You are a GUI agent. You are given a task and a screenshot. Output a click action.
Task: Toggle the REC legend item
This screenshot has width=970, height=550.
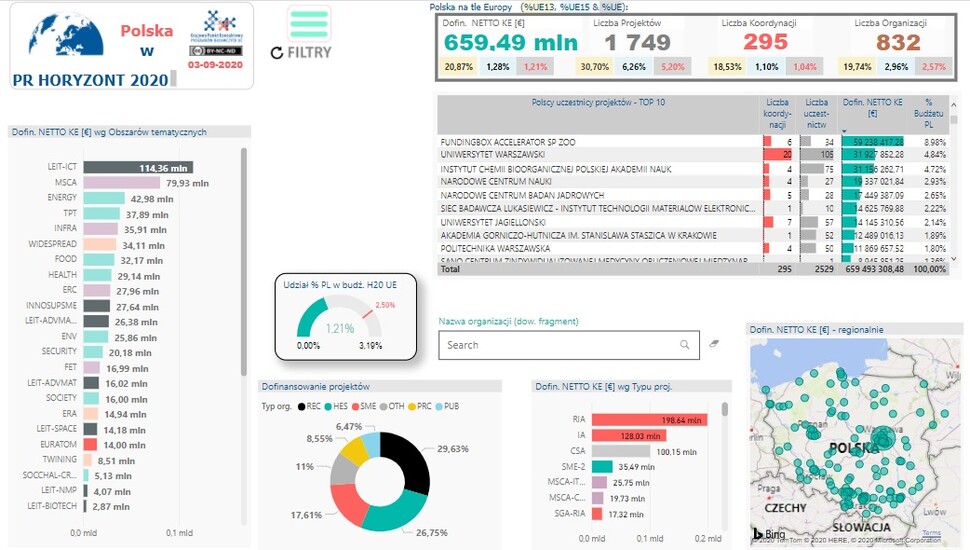pyautogui.click(x=313, y=406)
